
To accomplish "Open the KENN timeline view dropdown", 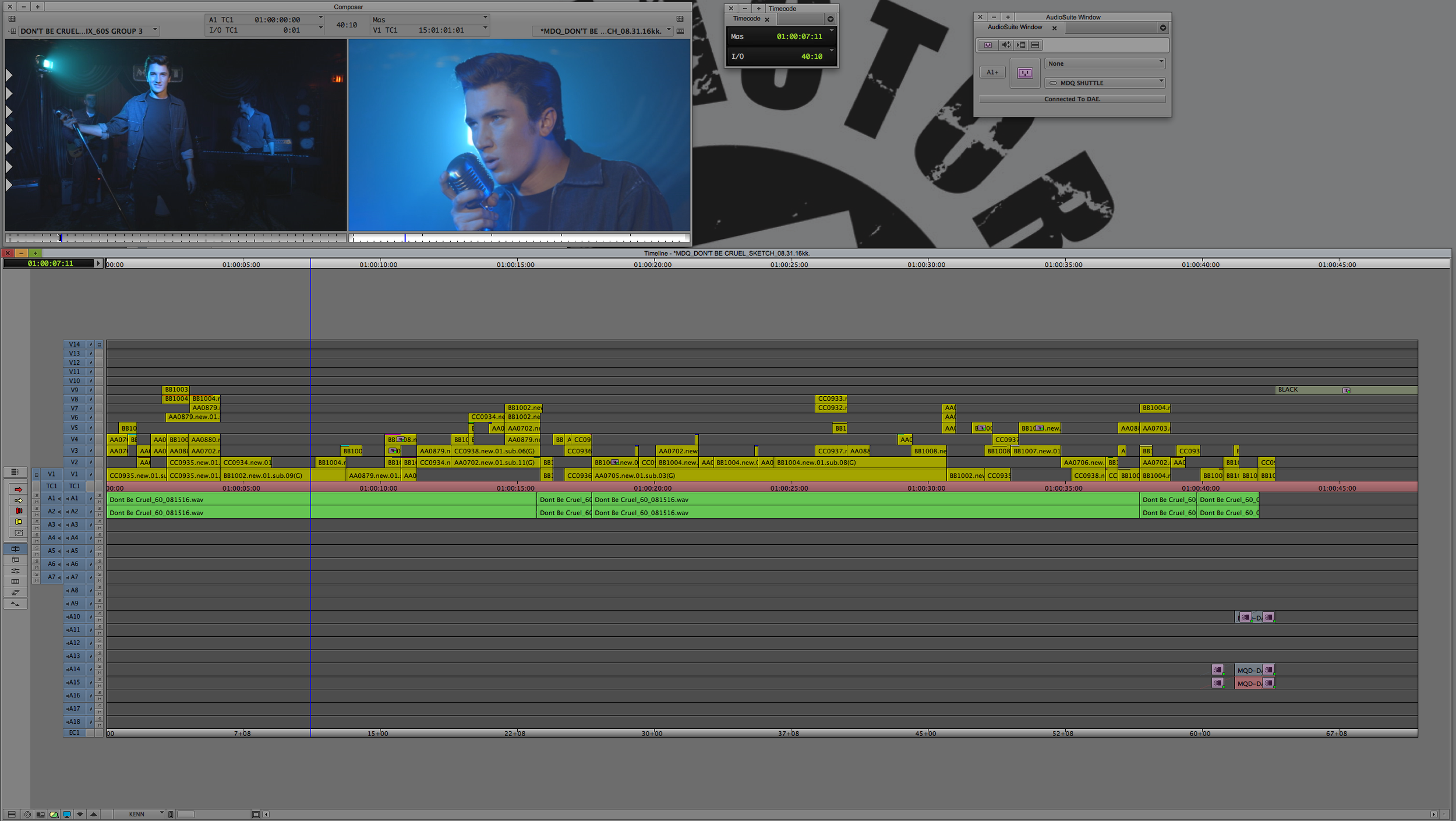I will pyautogui.click(x=139, y=814).
